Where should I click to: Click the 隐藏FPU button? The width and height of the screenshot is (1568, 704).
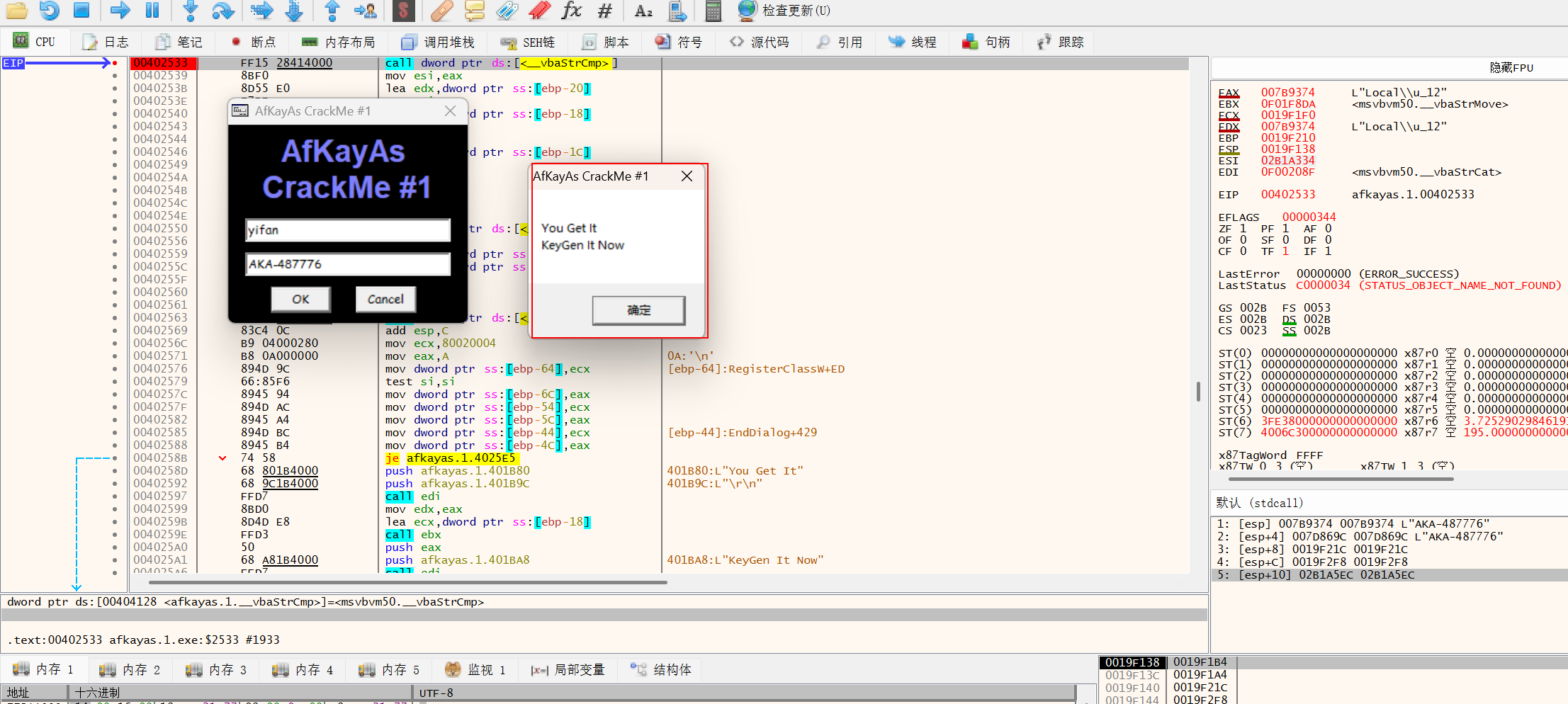[x=1511, y=67]
